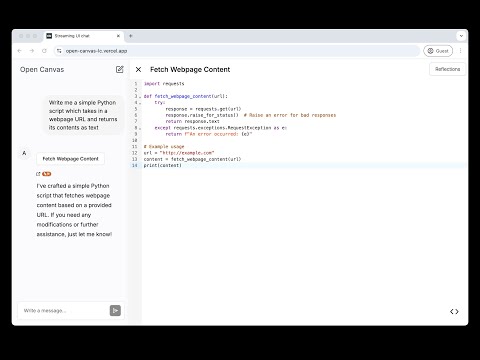Click the Fetch Webpage Content canvas title

click(x=190, y=69)
